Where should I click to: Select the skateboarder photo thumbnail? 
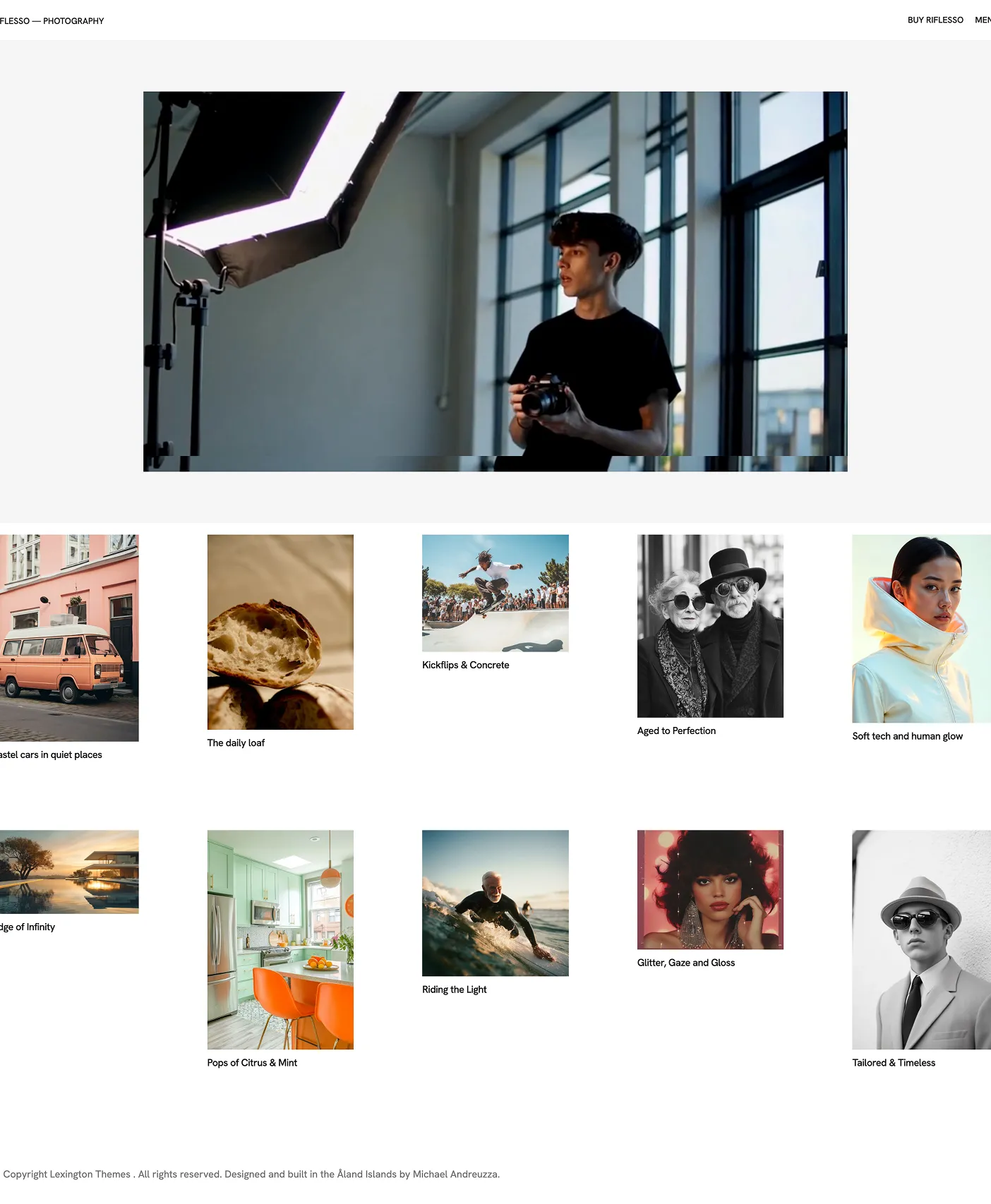pyautogui.click(x=495, y=594)
